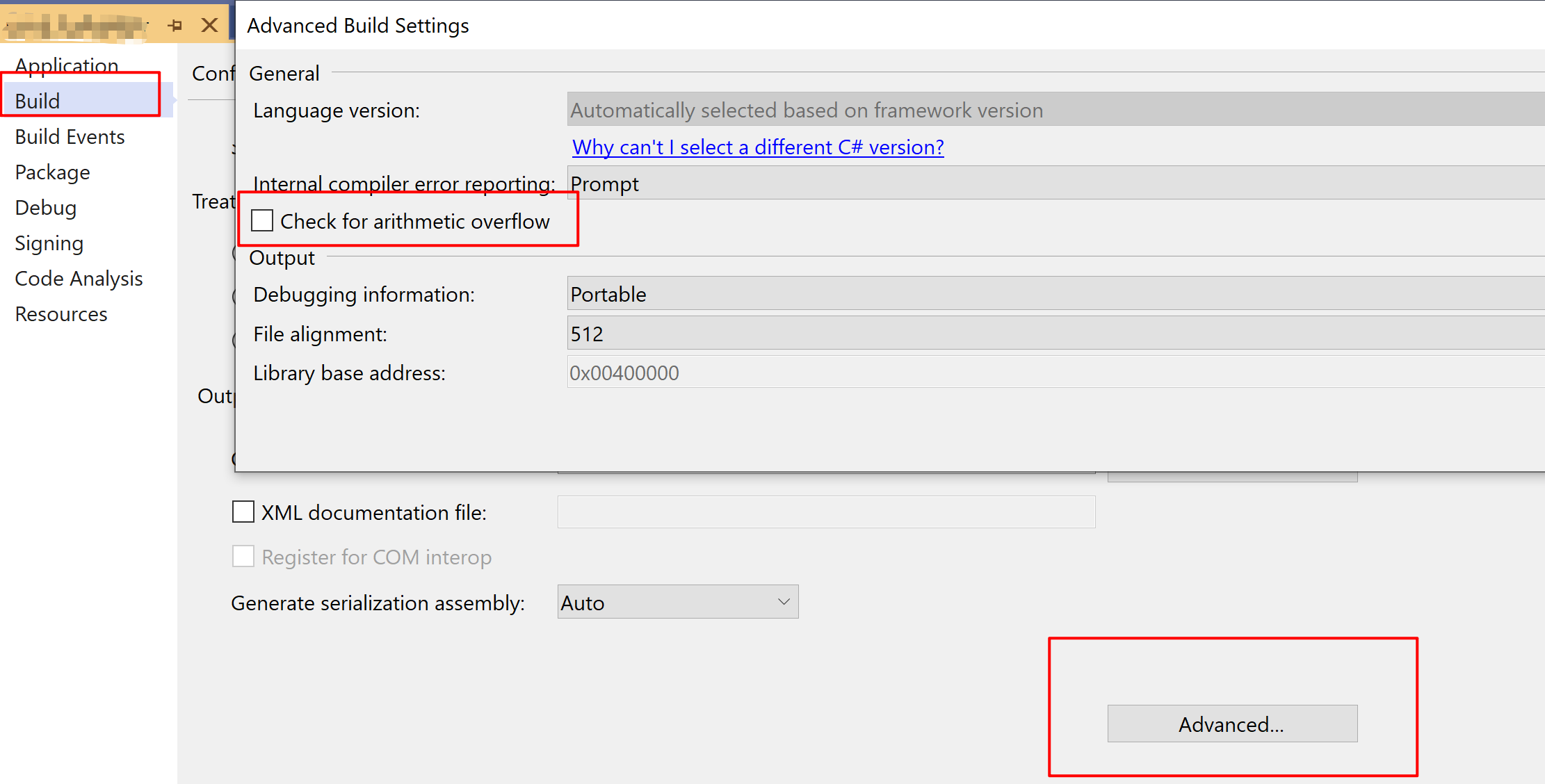Close the project properties tab
The image size is (1545, 784).
[x=209, y=26]
